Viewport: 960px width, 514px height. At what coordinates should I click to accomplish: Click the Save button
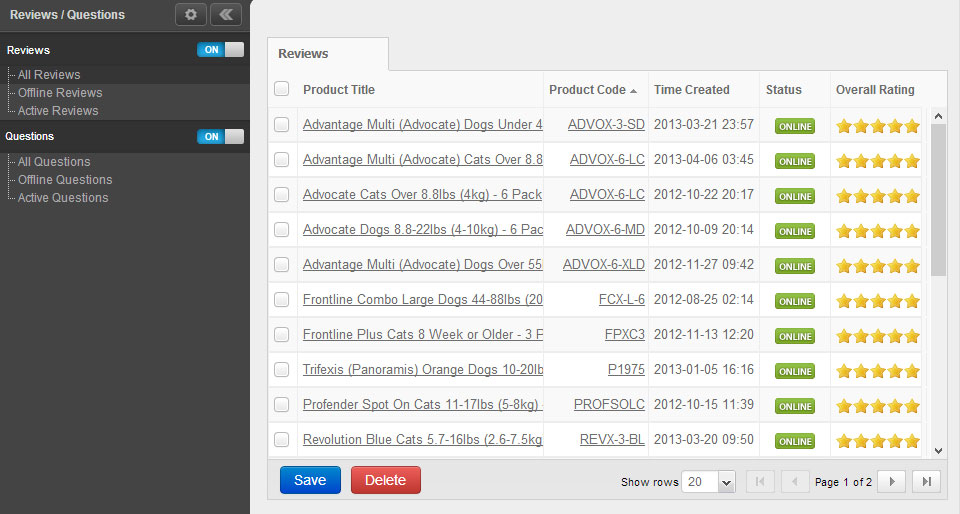point(310,480)
